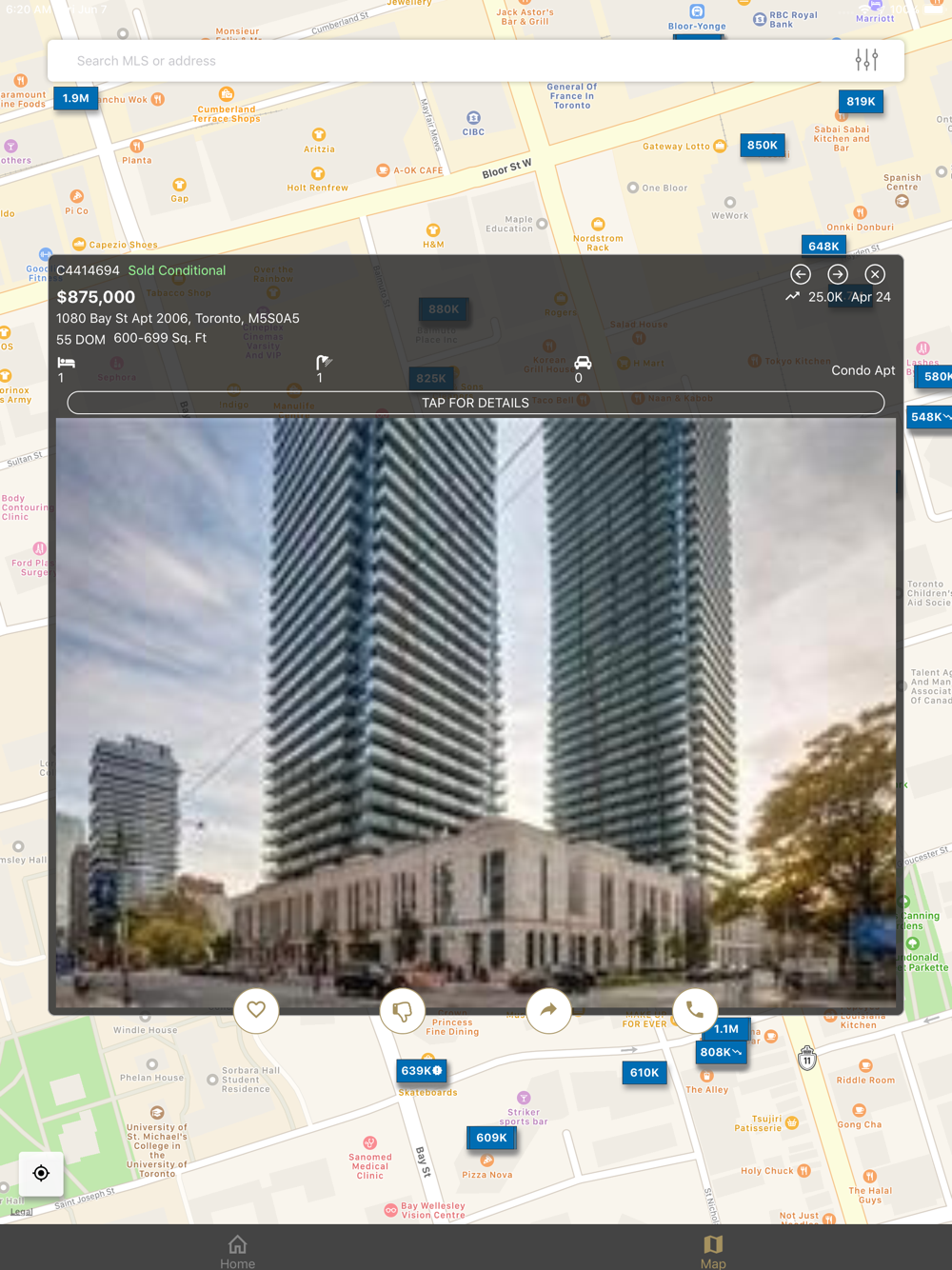The image size is (952, 1270).
Task: Open the 609K listing marker
Action: point(491,1138)
